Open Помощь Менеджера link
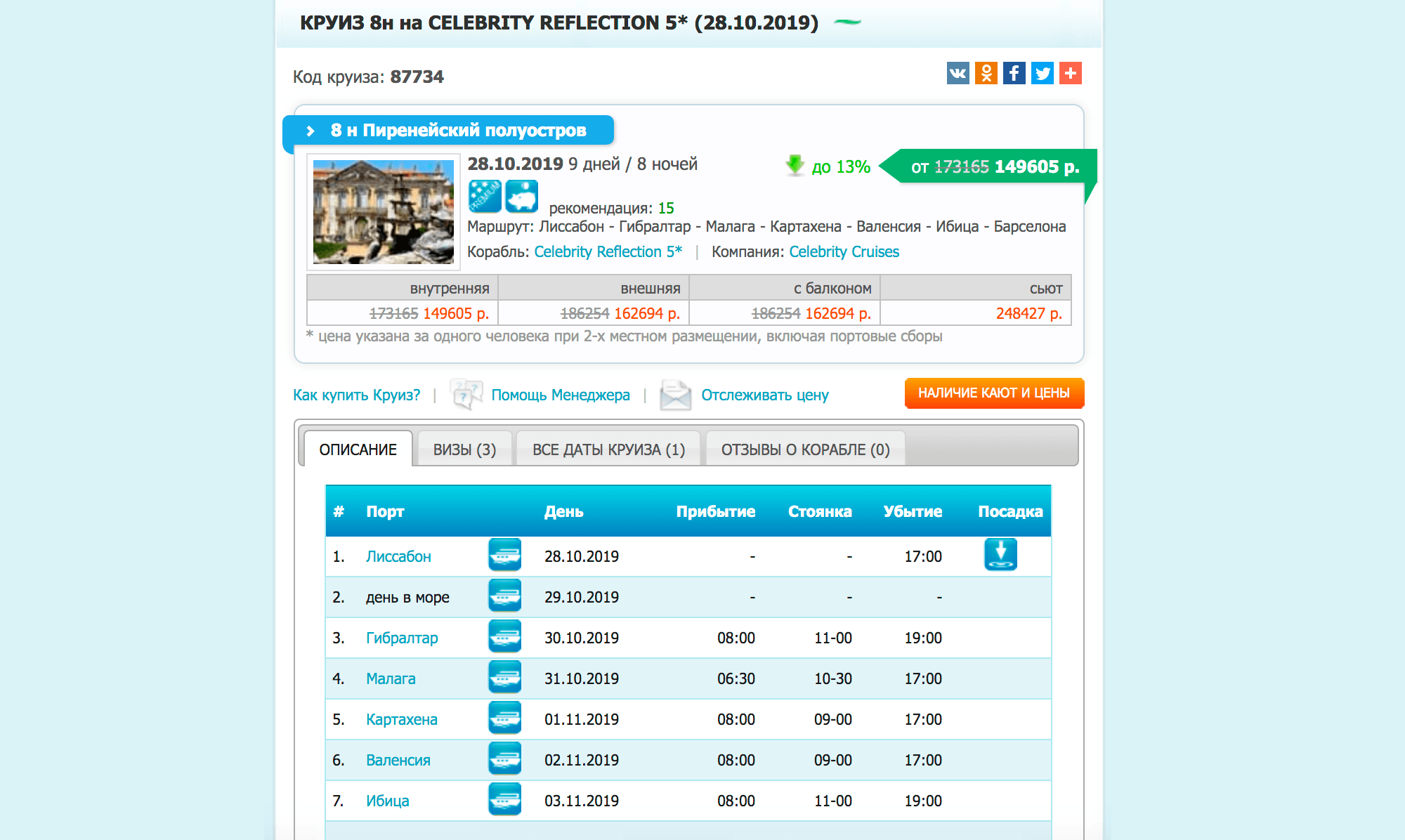The image size is (1405, 840). (x=561, y=395)
